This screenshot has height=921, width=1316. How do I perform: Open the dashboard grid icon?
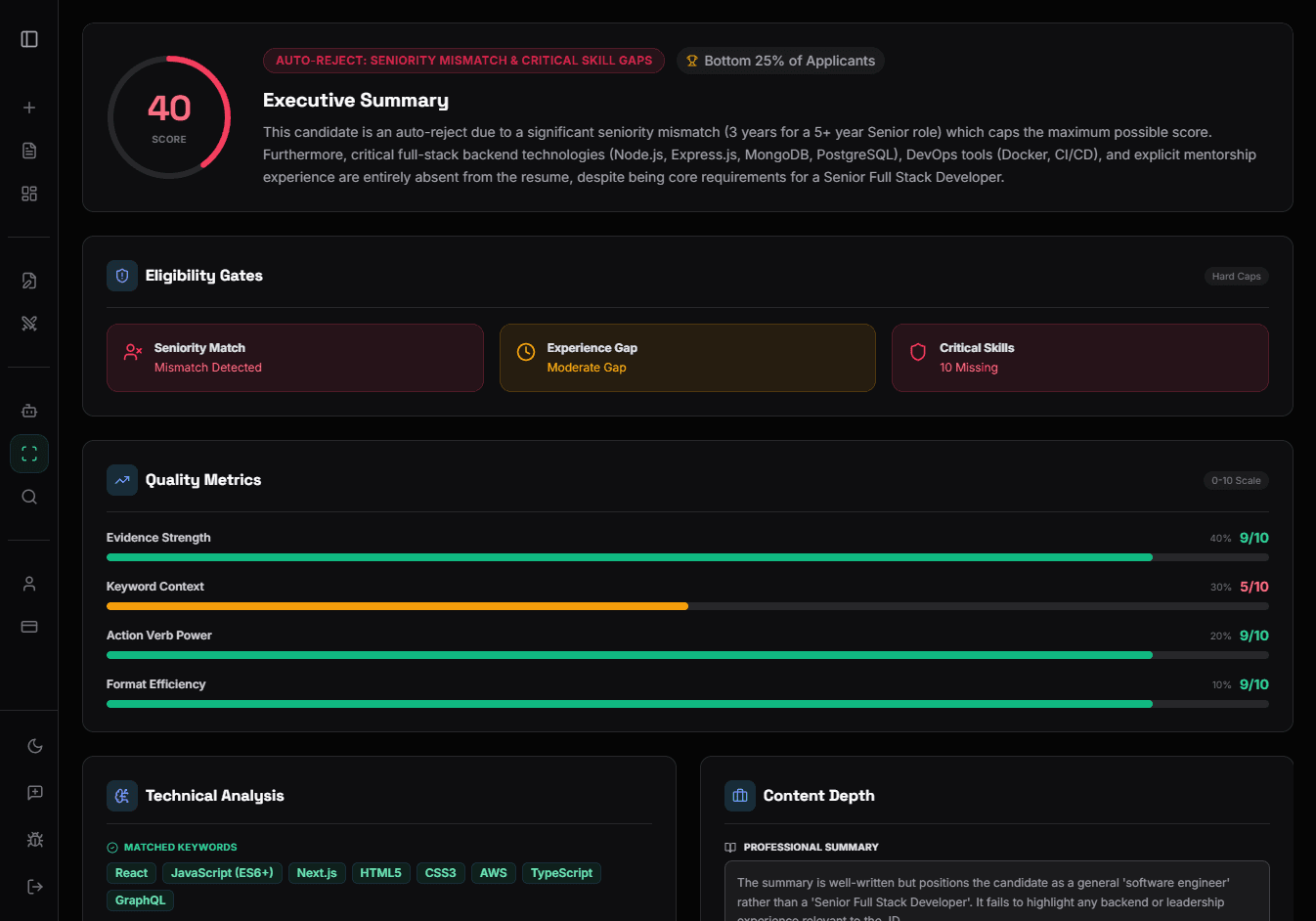(29, 194)
